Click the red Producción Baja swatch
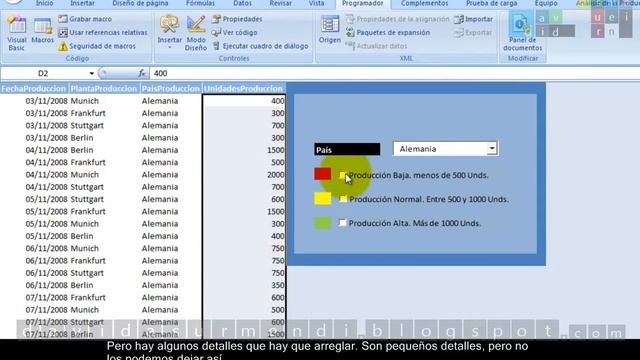640x360 pixels. point(322,174)
